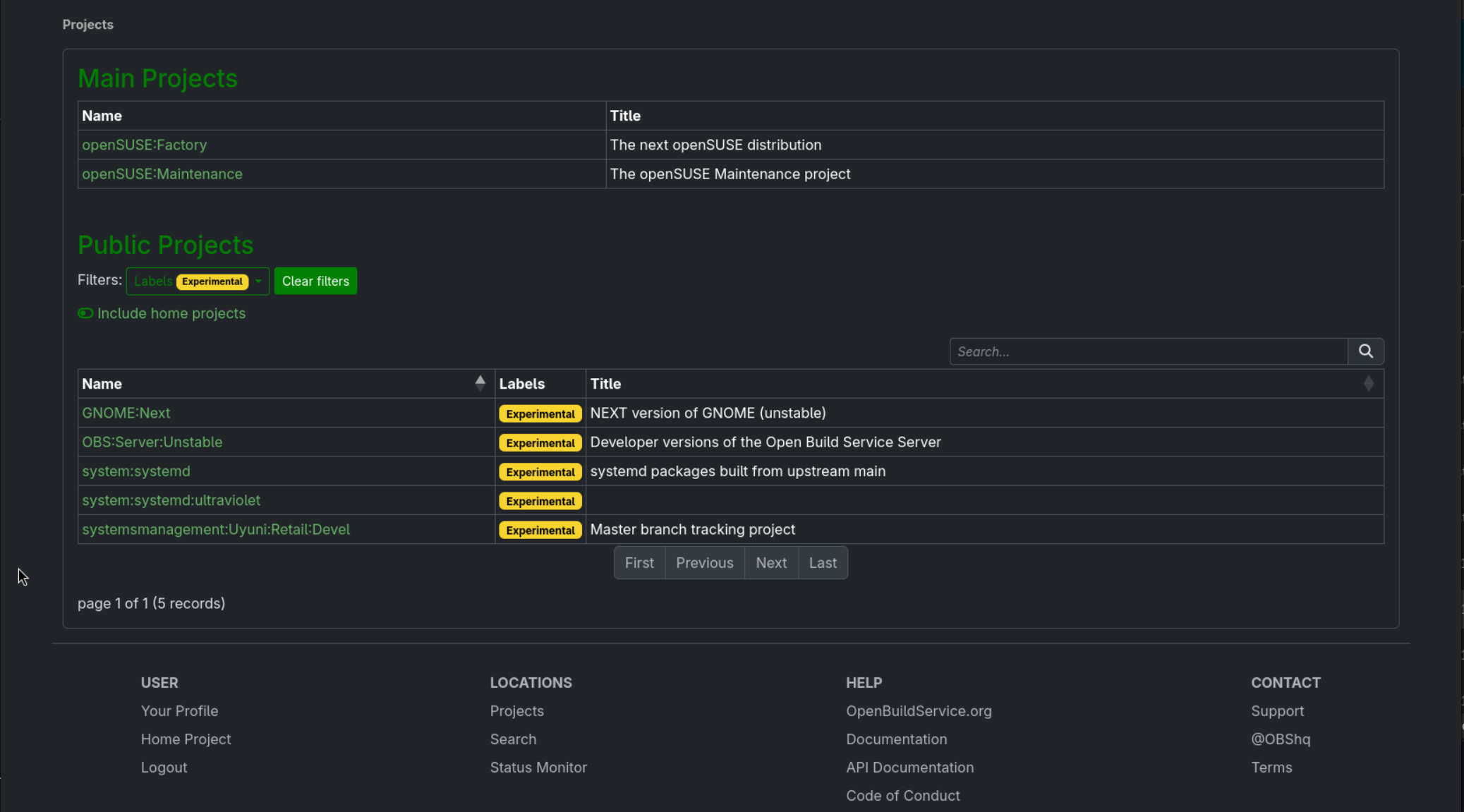Click Experimental label in Uyuni:Retail:Devel row
This screenshot has height=812, width=1464.
tap(540, 531)
